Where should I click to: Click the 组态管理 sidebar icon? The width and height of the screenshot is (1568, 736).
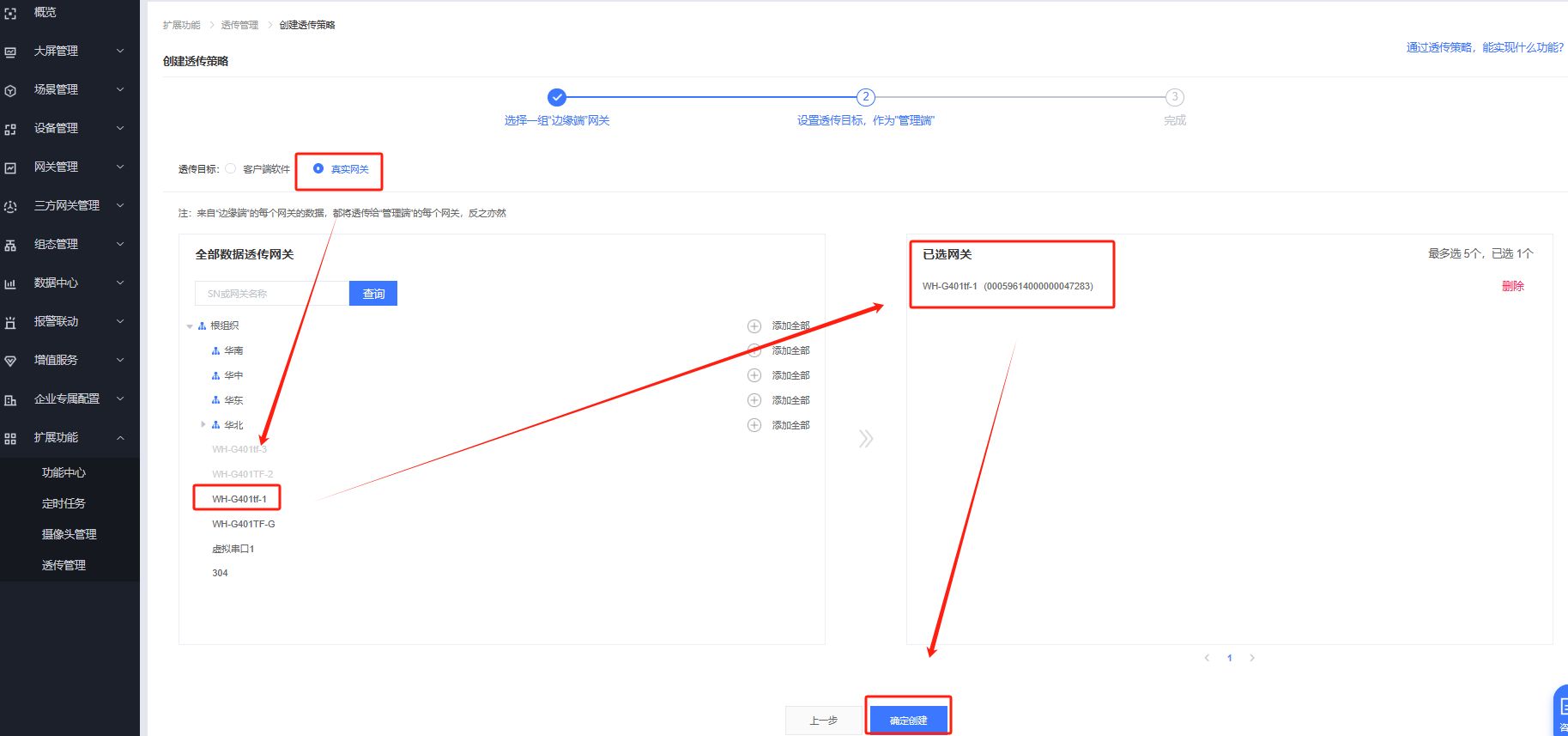point(10,246)
